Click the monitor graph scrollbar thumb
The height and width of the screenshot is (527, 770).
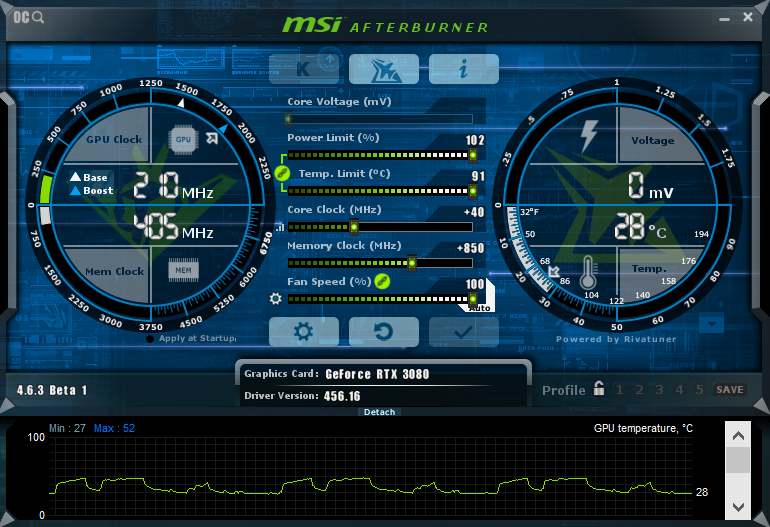(738, 460)
